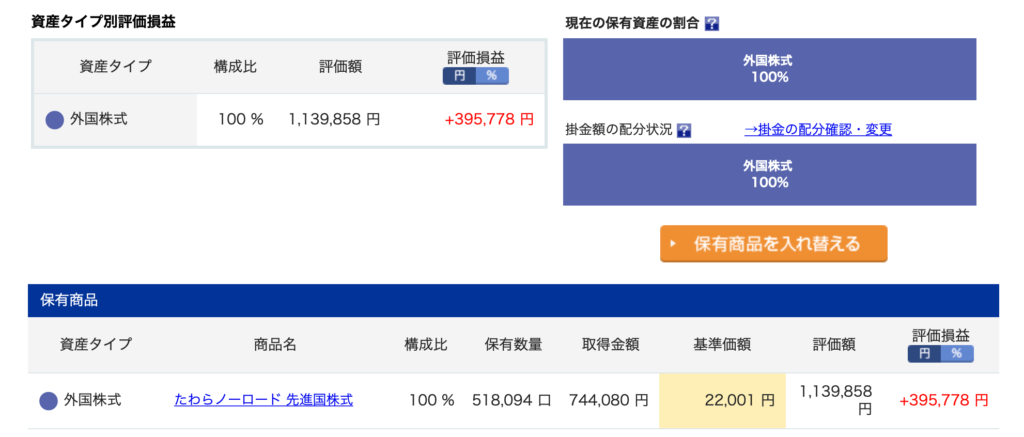Switch 保有商品 評価損益 to % display
This screenshot has height=437, width=1024.
tap(957, 353)
